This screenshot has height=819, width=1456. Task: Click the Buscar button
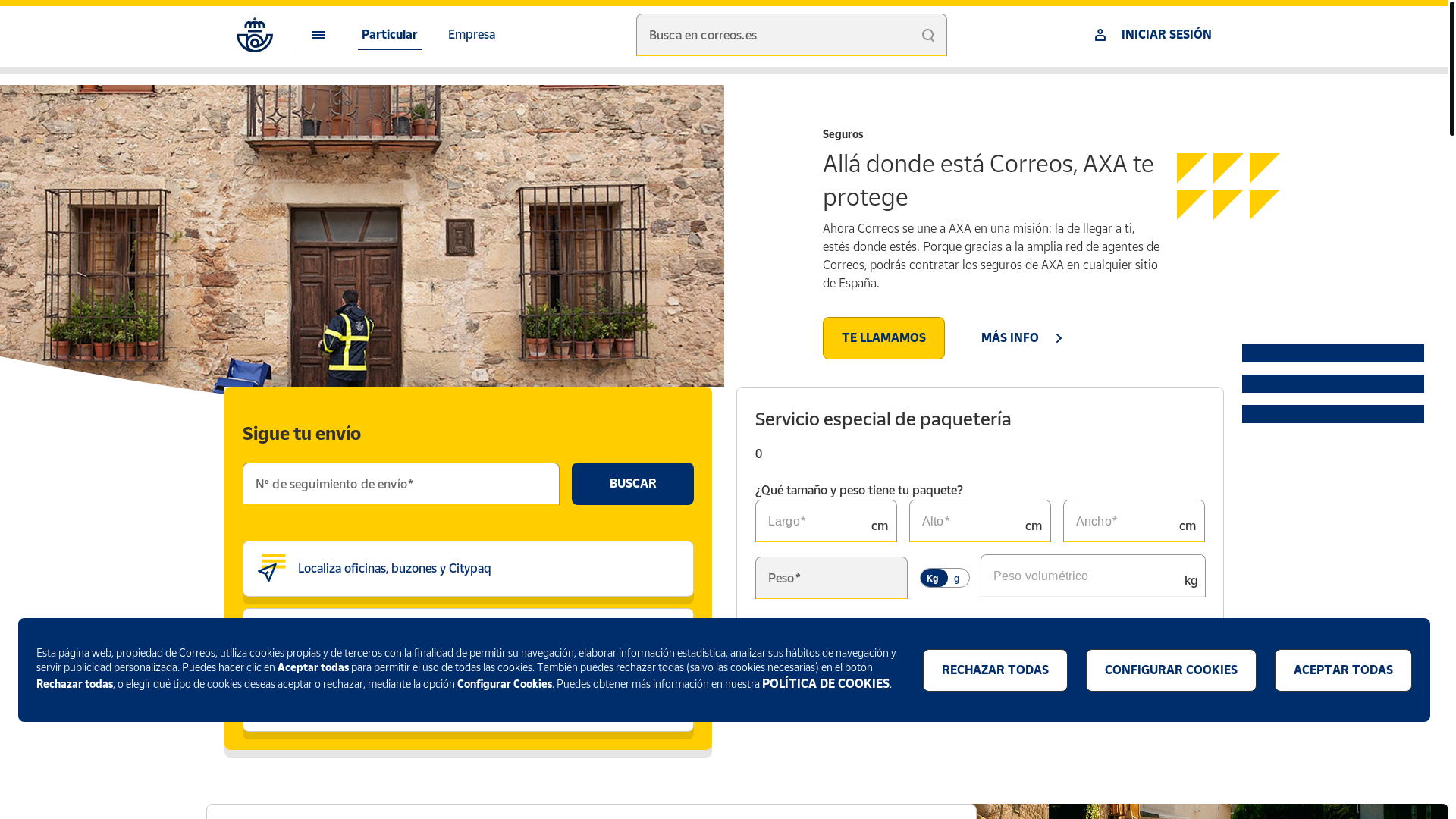[632, 484]
